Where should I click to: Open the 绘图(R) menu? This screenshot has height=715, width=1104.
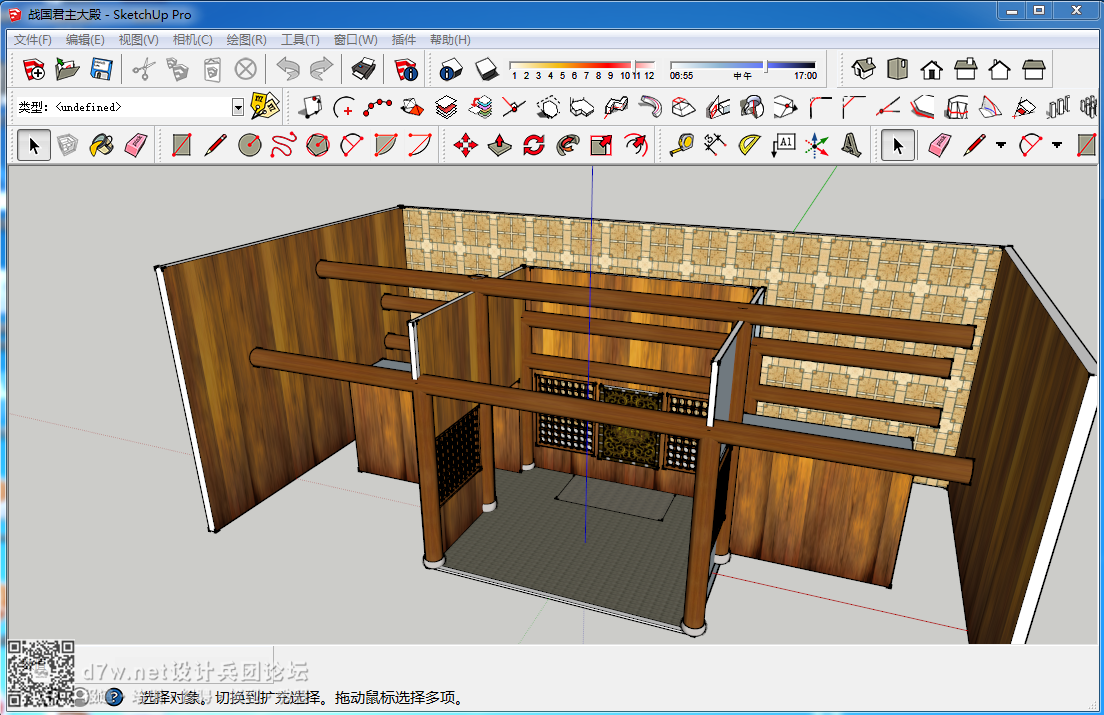click(x=246, y=39)
